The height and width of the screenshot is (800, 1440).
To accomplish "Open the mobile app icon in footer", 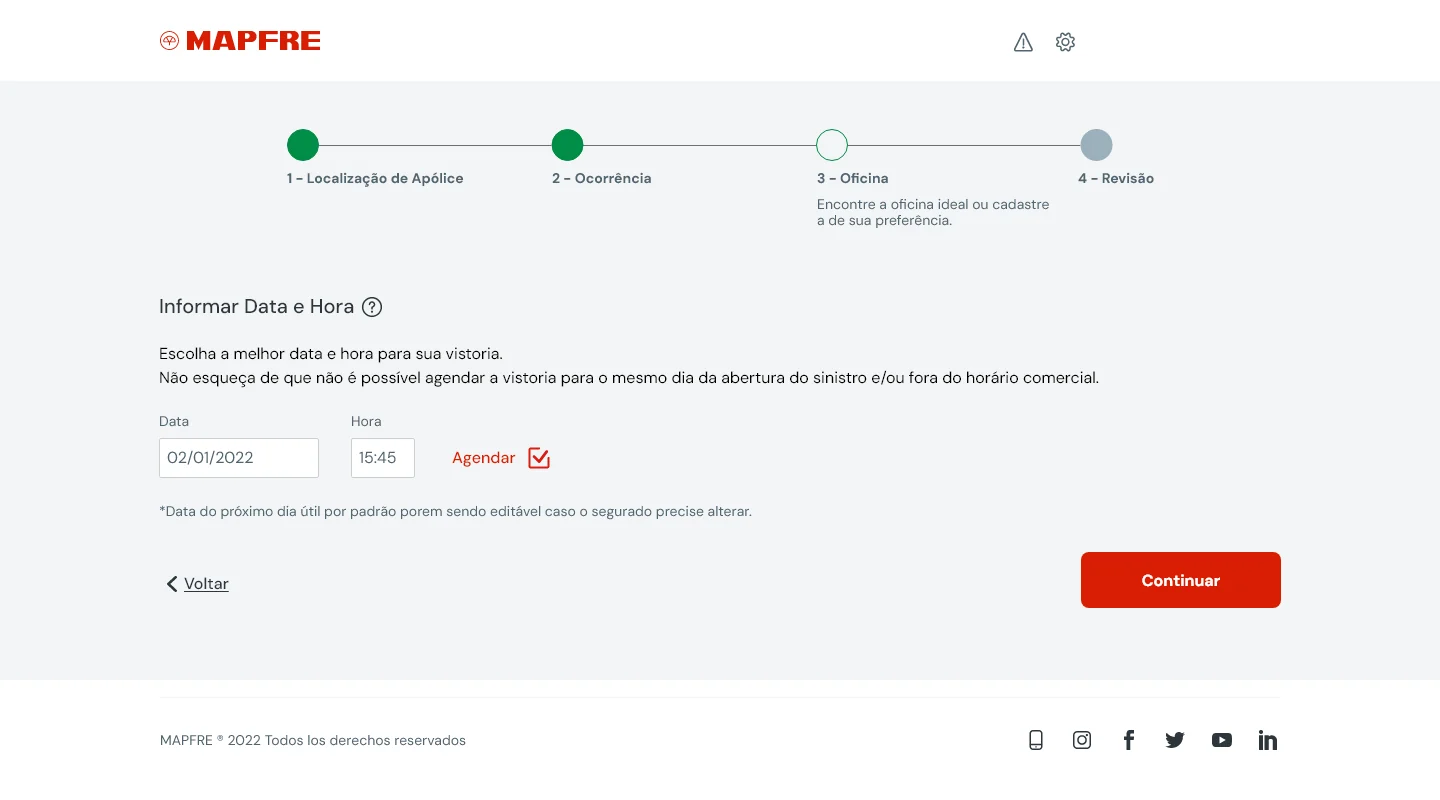I will click(x=1036, y=740).
